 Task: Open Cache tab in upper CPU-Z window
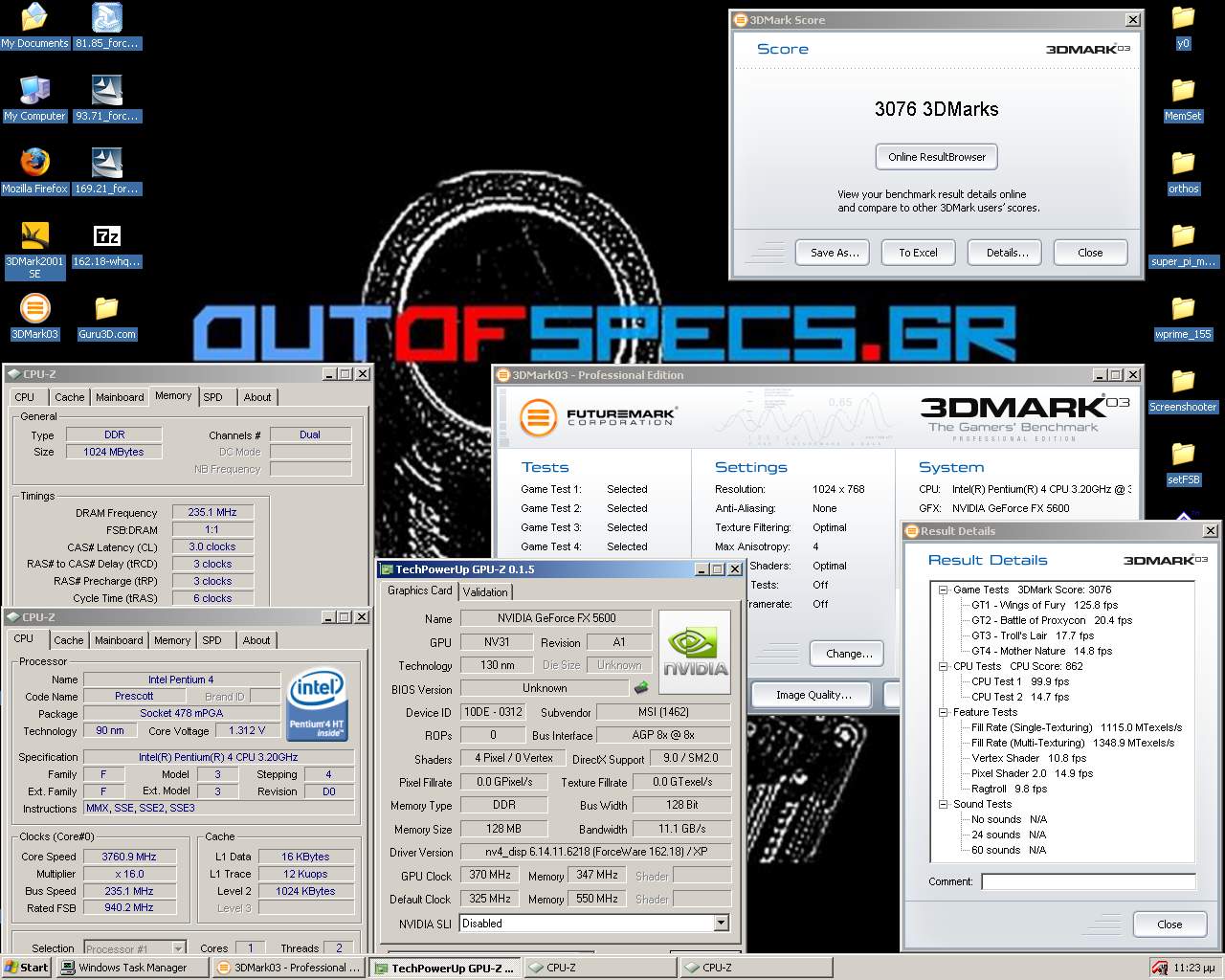click(x=69, y=397)
